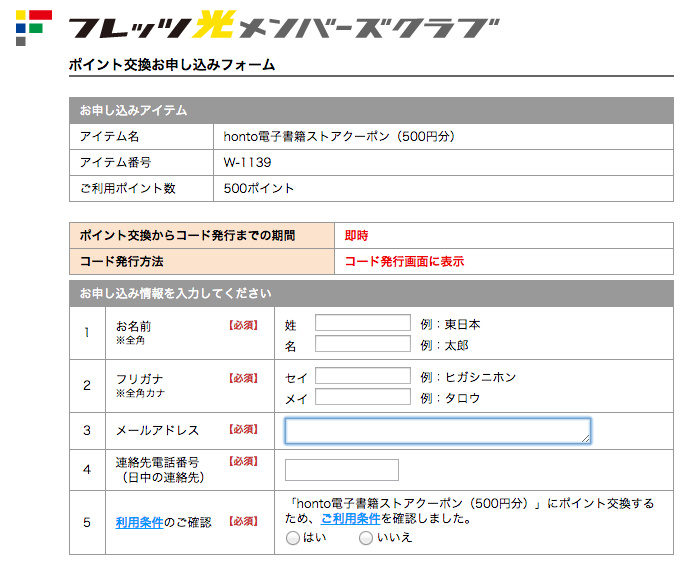
Task: Grab the resize handle of email text area
Action: (586, 439)
